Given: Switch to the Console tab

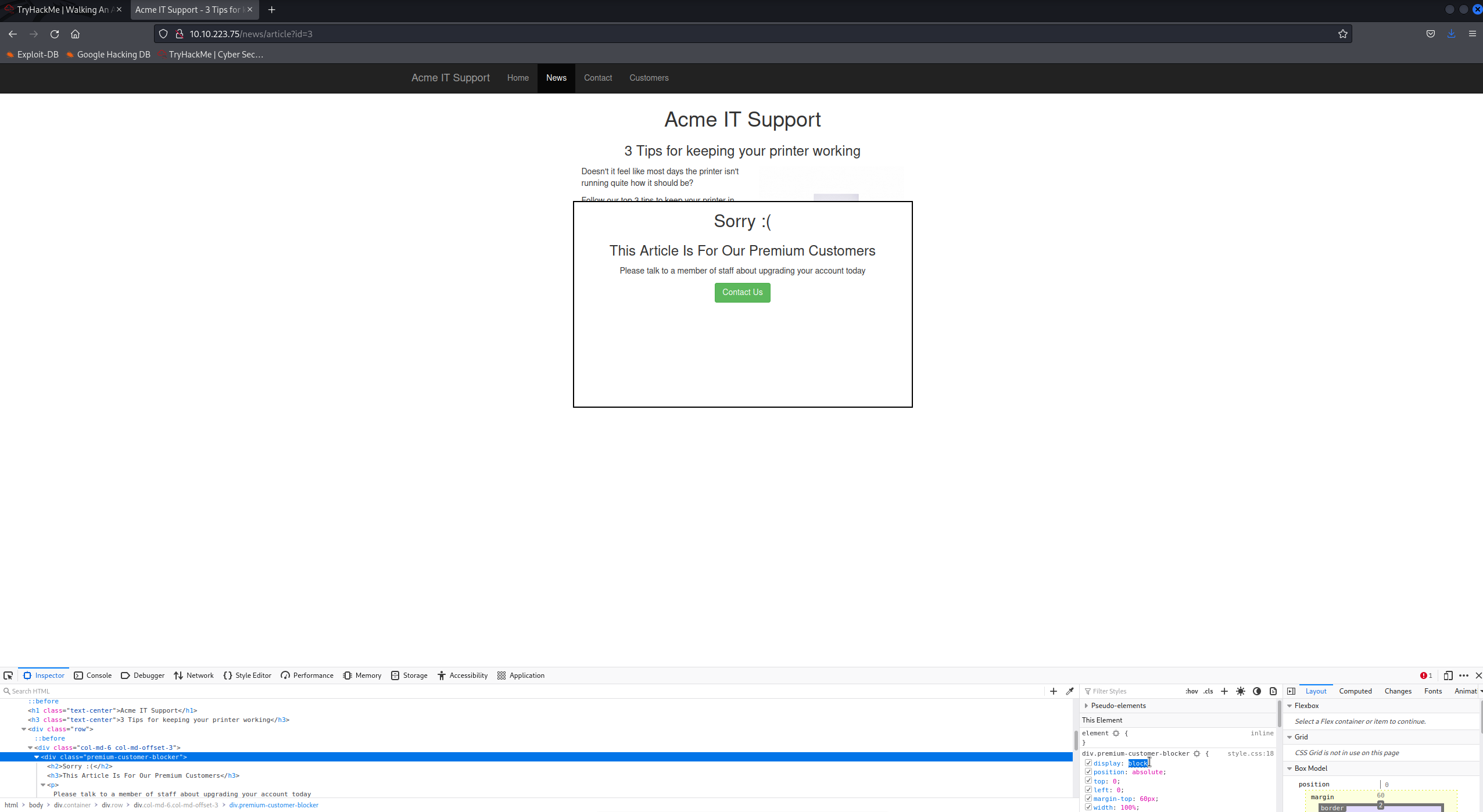Looking at the screenshot, I should coord(93,676).
